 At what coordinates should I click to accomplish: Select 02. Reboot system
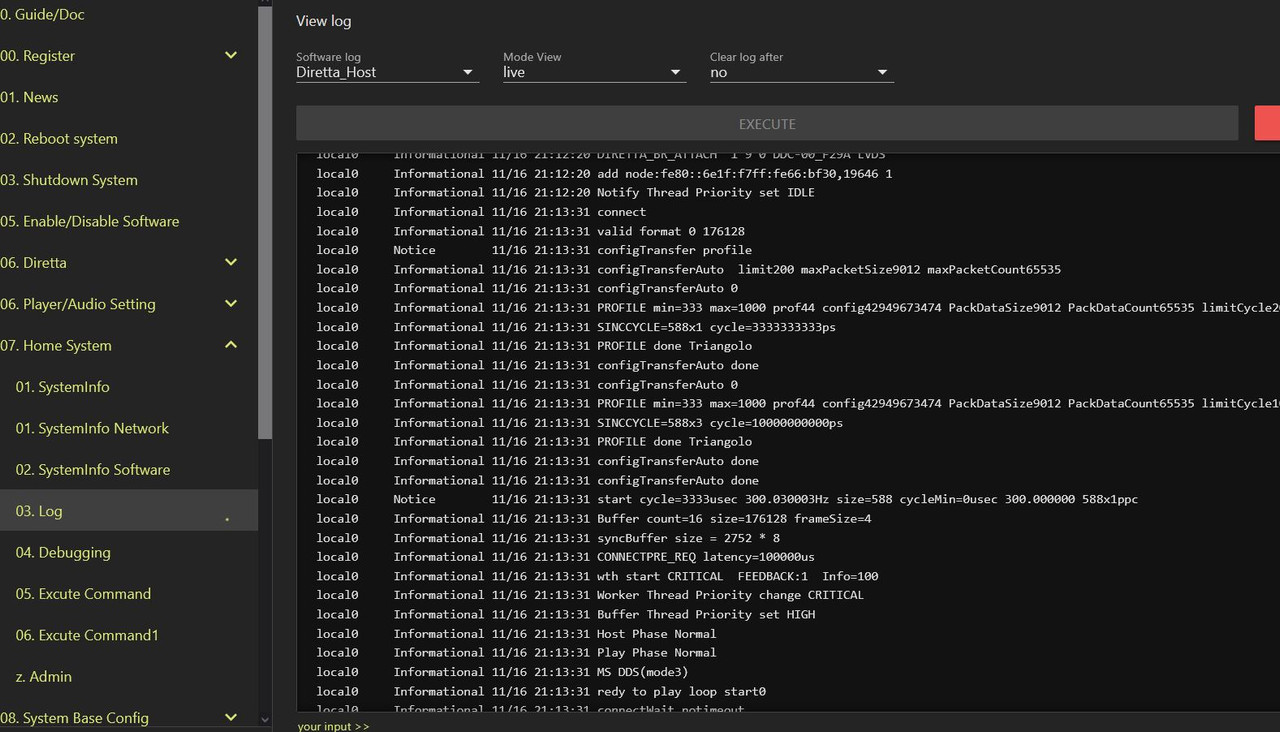59,139
